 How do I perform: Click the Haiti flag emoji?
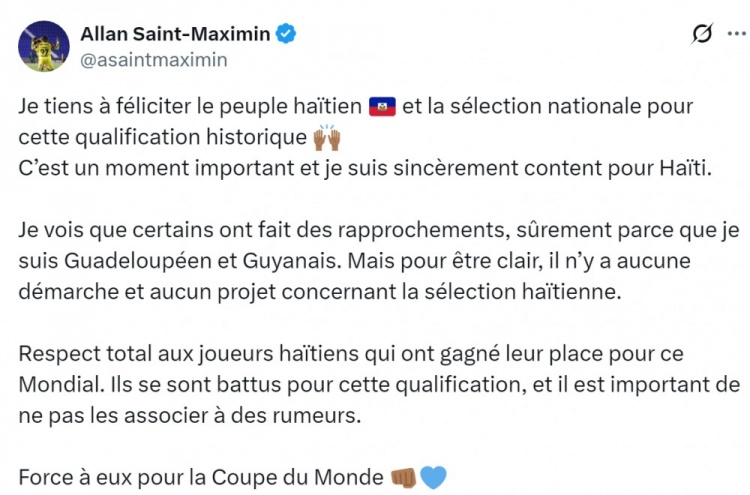tap(383, 107)
